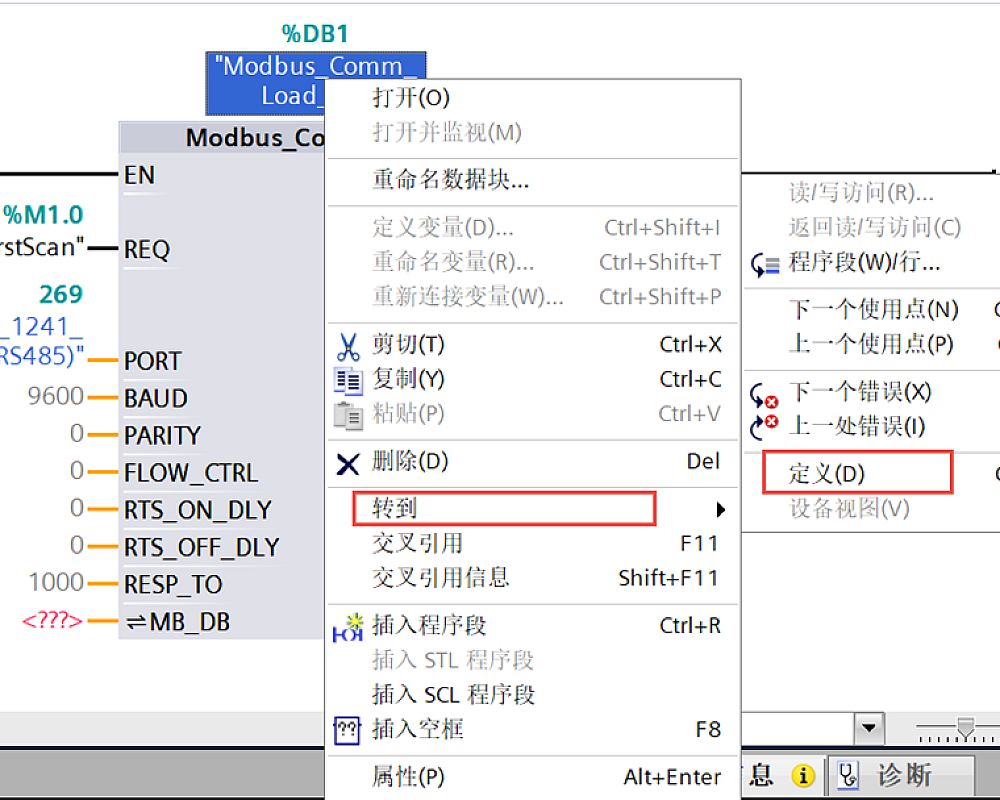Screen dimensions: 1000x800
Task: Open 交叉引用 from the context menu
Action: click(x=418, y=543)
